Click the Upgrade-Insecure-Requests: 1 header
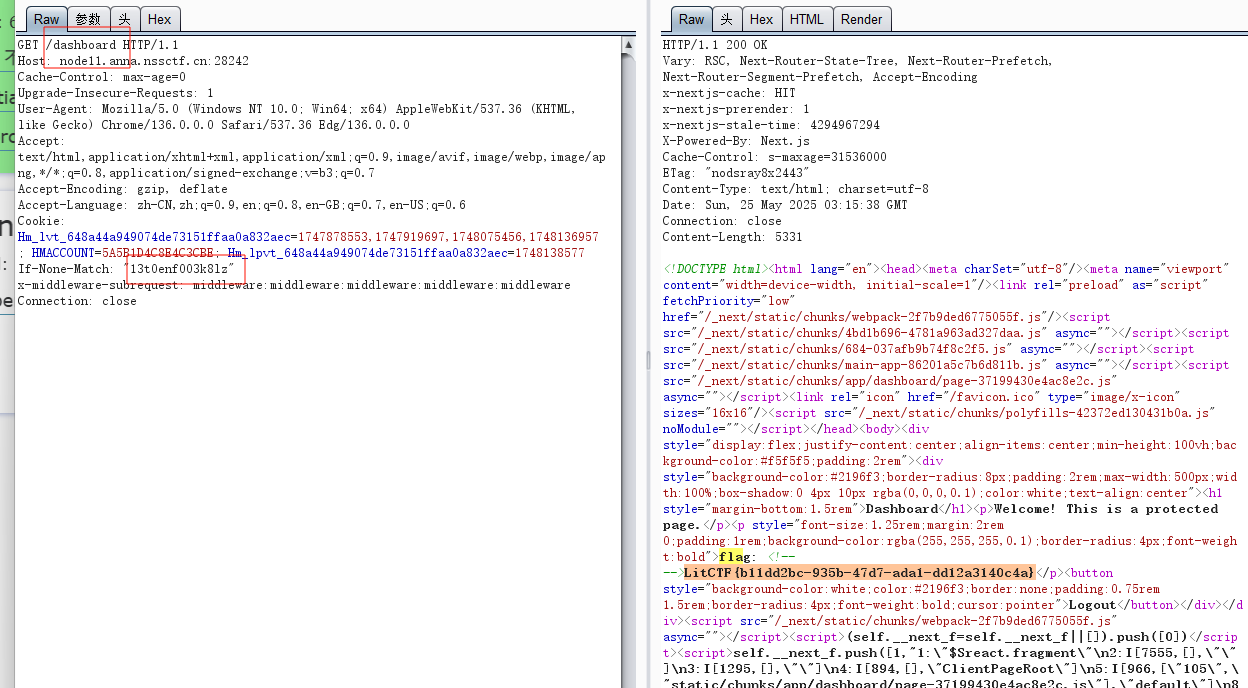 tap(115, 93)
